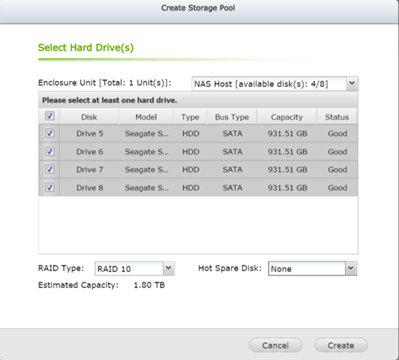Screen dimensions: 399x360
Task: Expand the Hot Spare Disk dropdown arrow
Action: pyautogui.click(x=351, y=268)
